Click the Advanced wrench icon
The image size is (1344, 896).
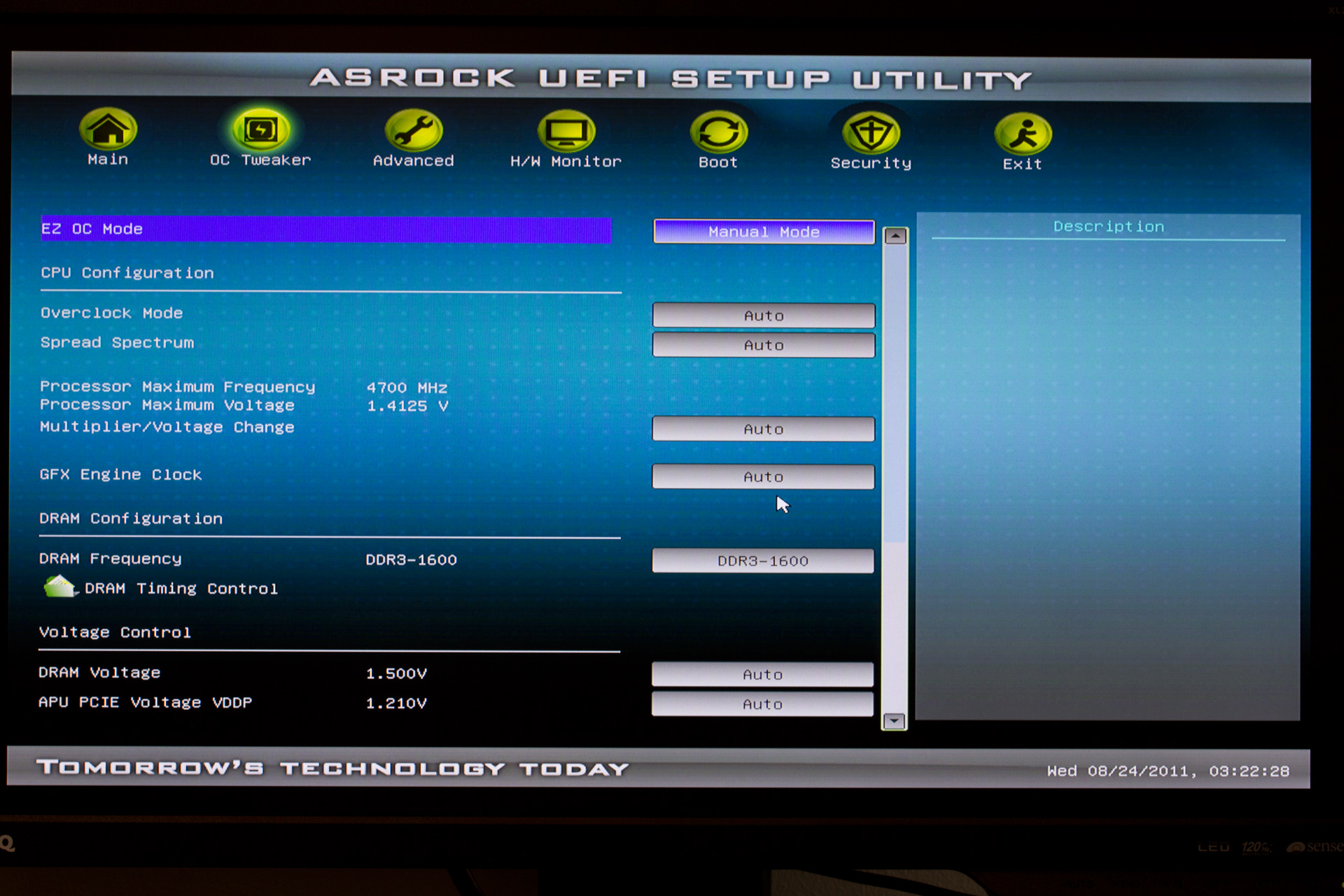[x=413, y=132]
